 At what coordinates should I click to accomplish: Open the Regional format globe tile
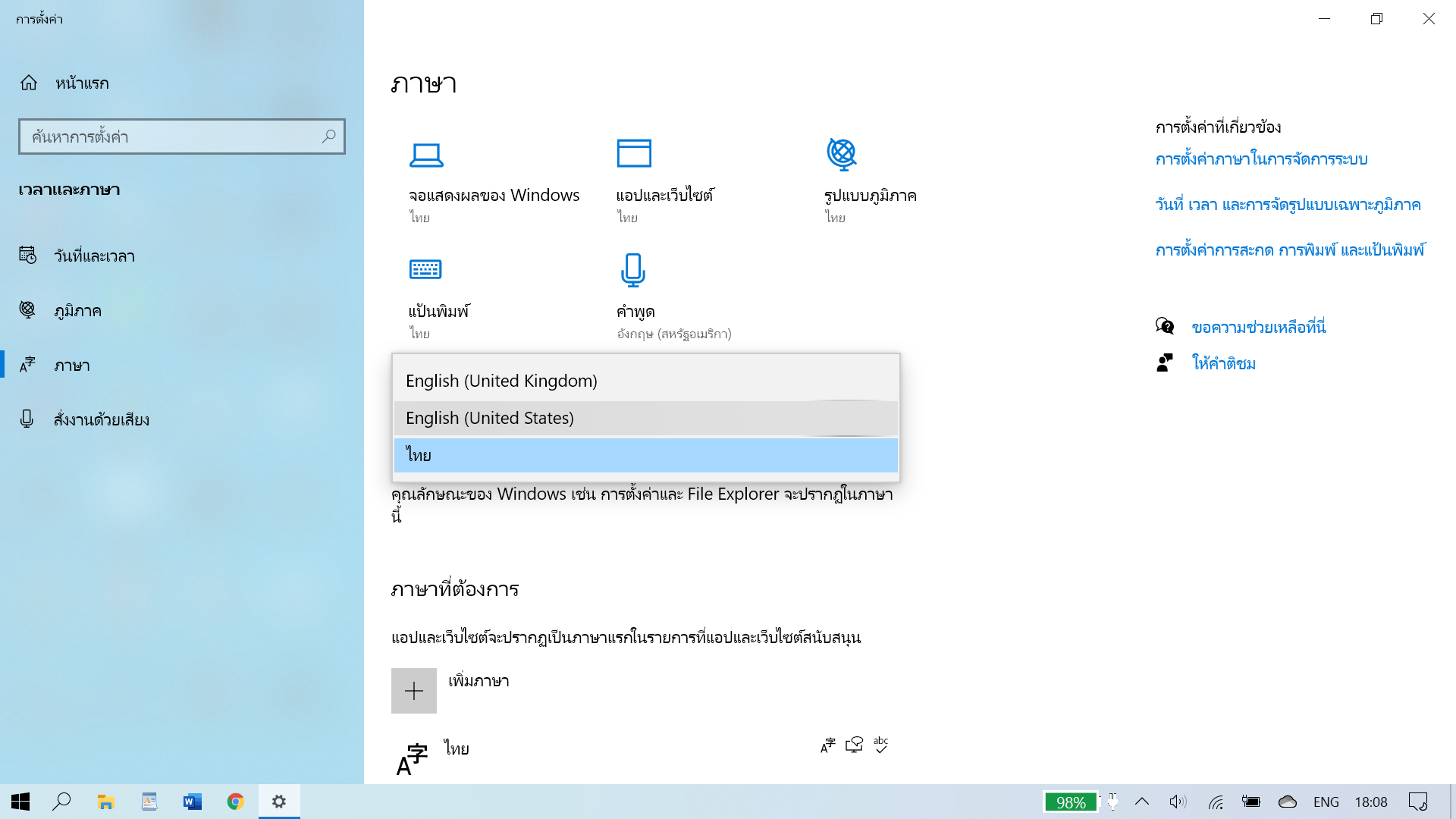coord(871,183)
